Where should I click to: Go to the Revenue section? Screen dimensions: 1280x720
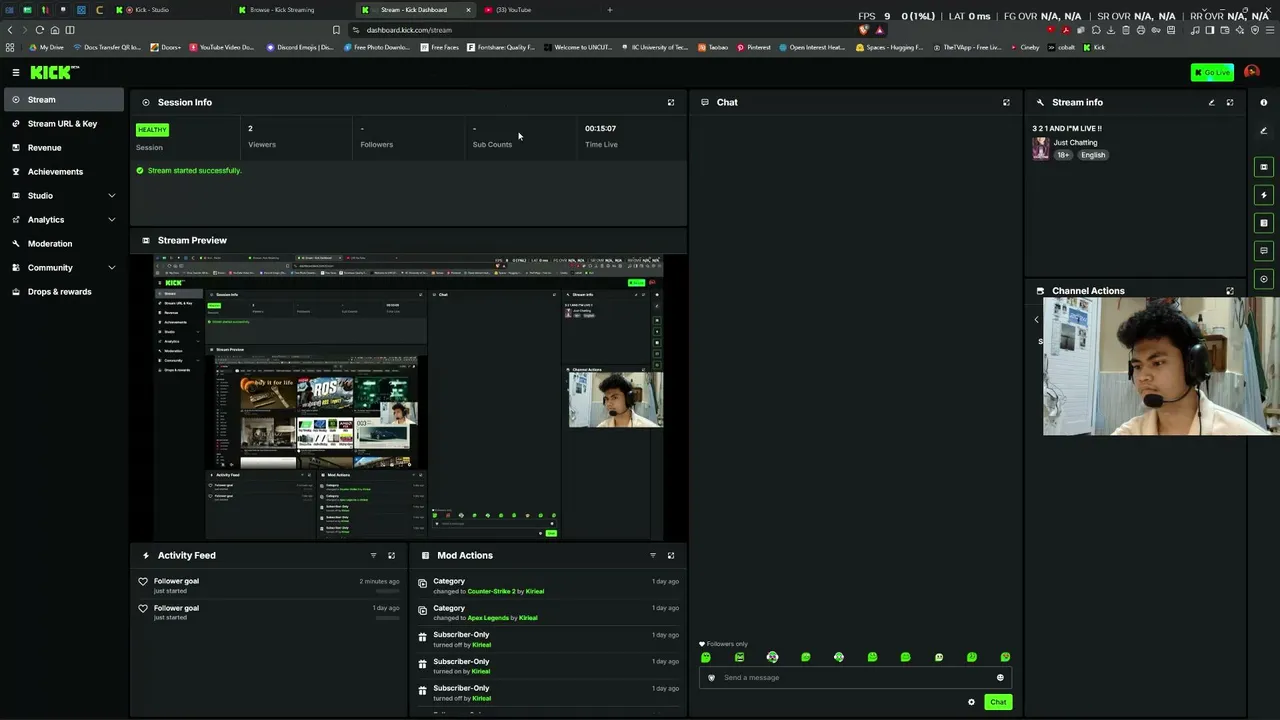click(x=64, y=148)
